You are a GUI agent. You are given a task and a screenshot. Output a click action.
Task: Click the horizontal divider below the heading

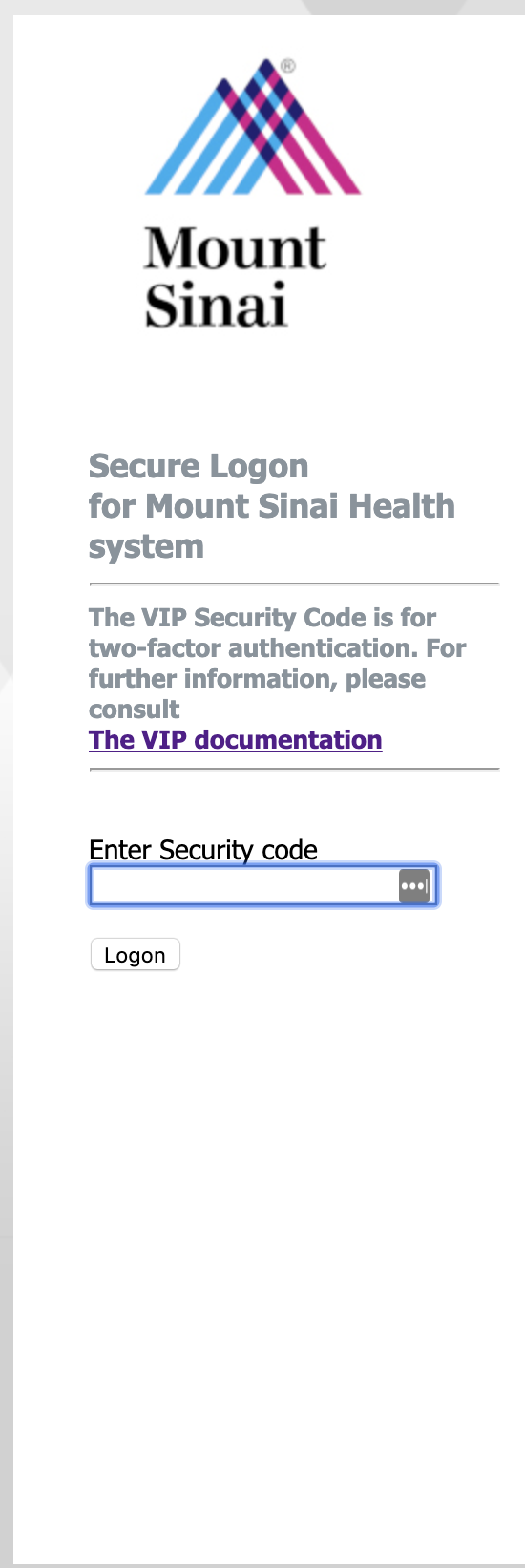pos(295,583)
